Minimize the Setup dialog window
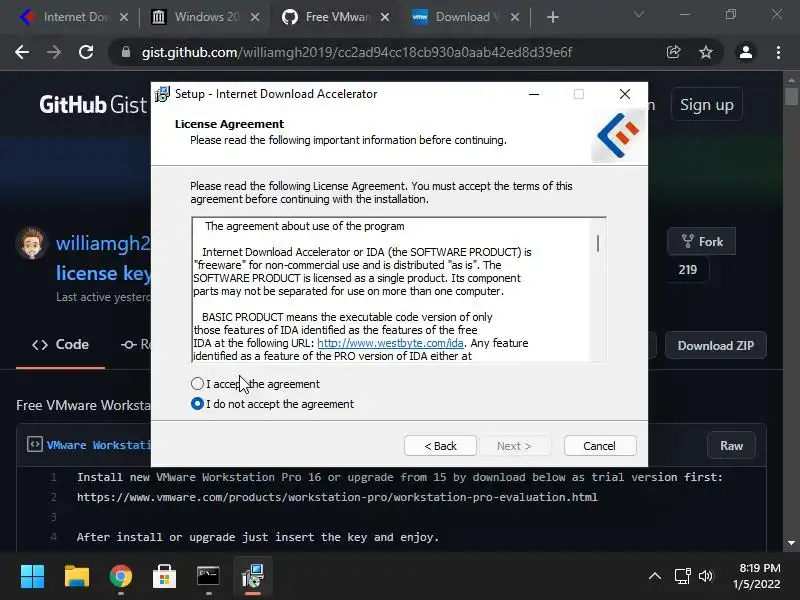 [534, 94]
